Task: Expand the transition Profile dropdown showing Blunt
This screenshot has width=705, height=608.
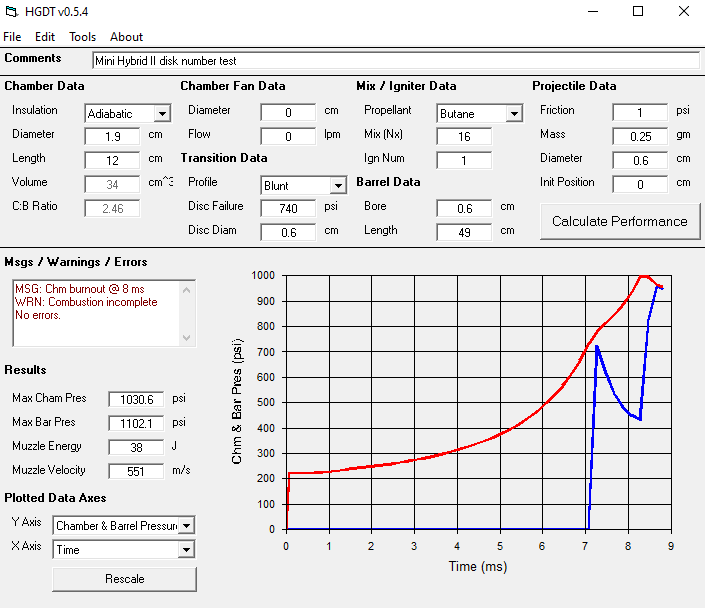Action: 338,186
